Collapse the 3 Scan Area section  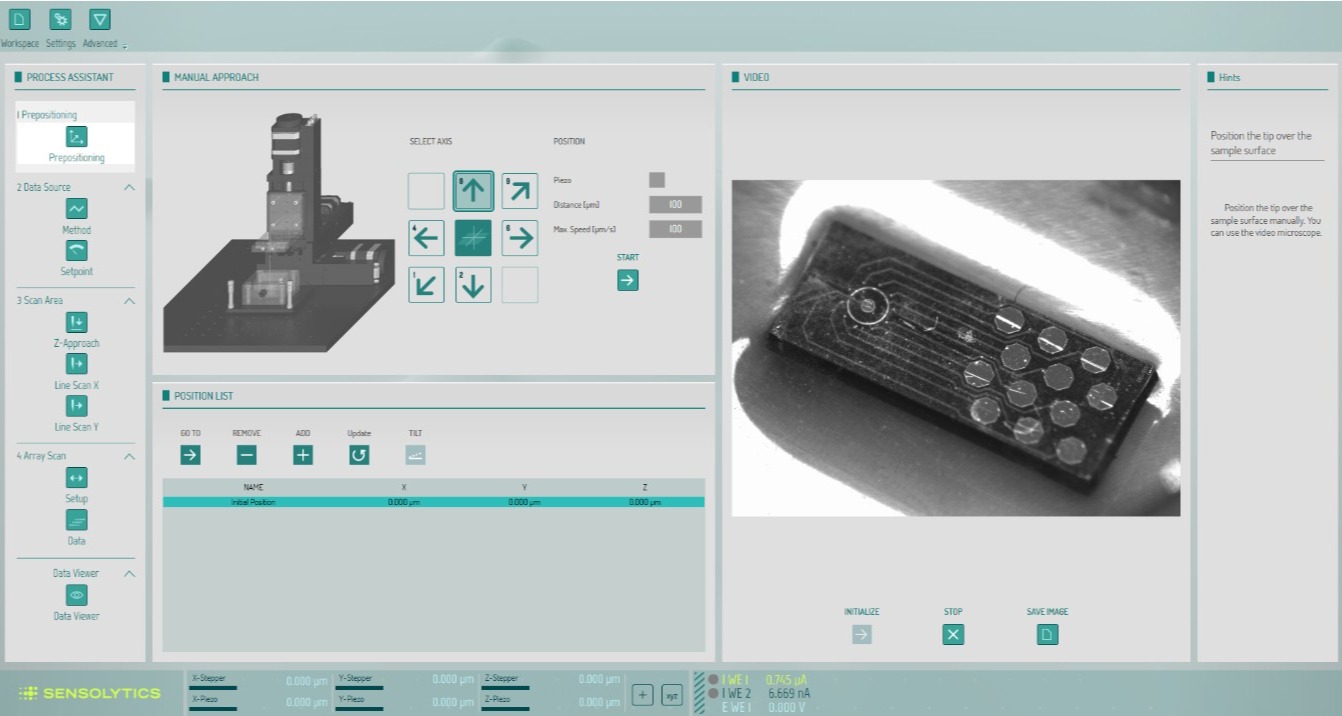pyautogui.click(x=129, y=301)
